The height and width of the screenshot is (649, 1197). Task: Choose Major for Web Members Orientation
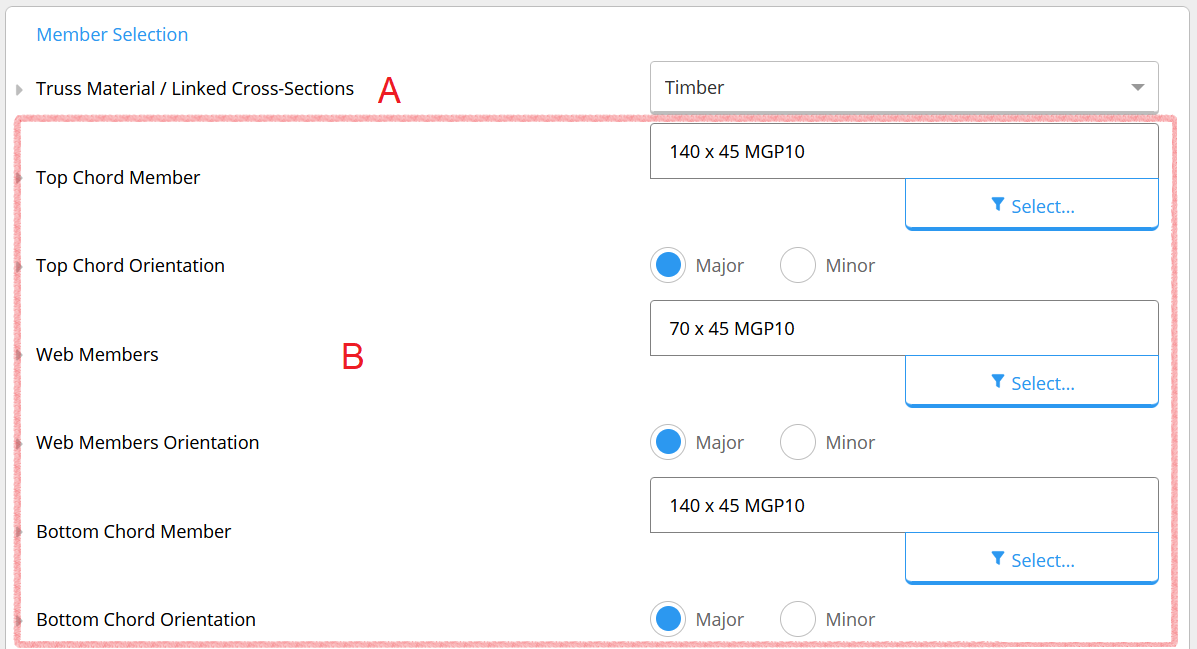click(668, 442)
